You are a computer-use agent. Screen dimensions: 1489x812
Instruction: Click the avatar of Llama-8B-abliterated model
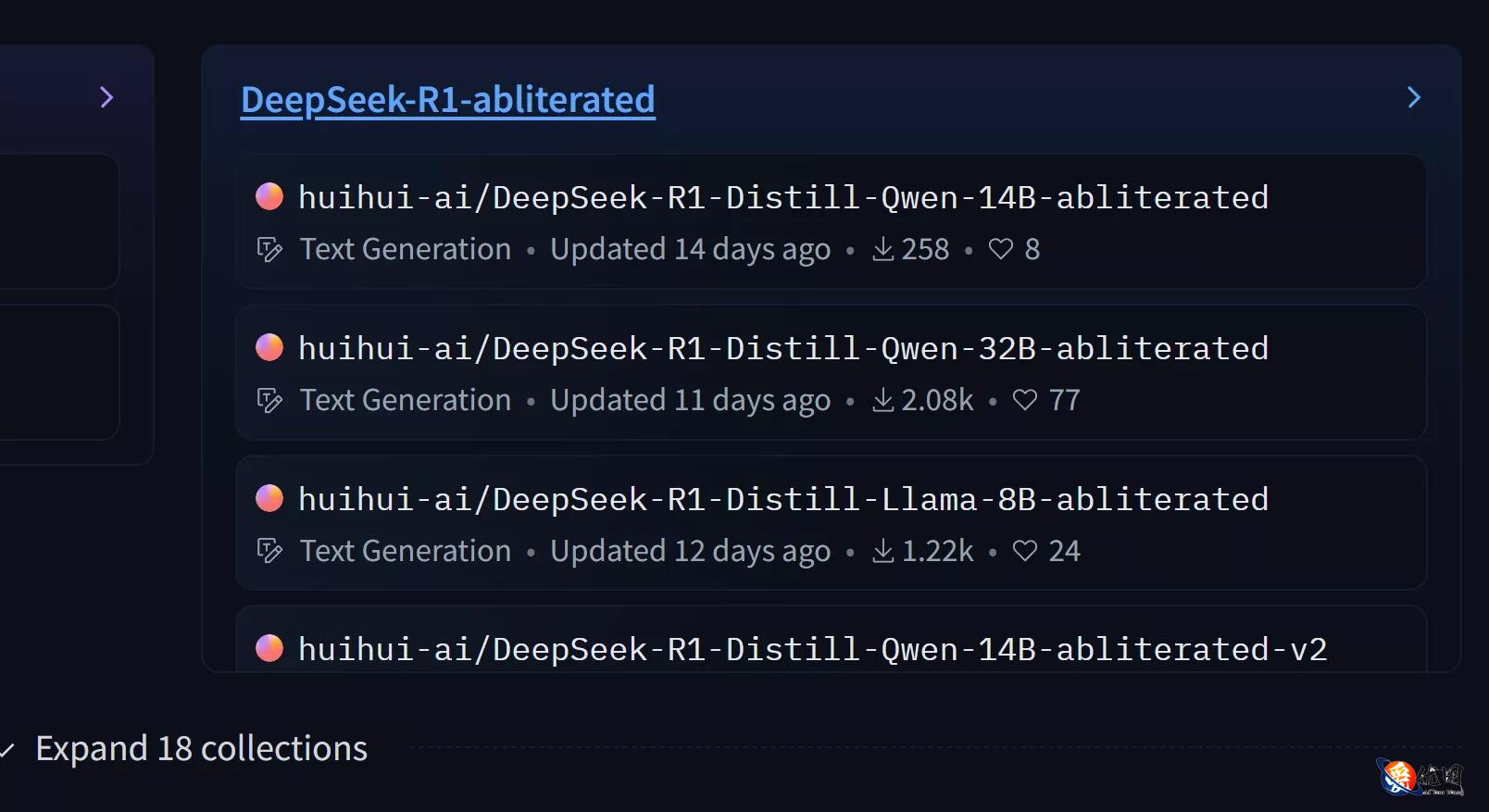[x=269, y=498]
